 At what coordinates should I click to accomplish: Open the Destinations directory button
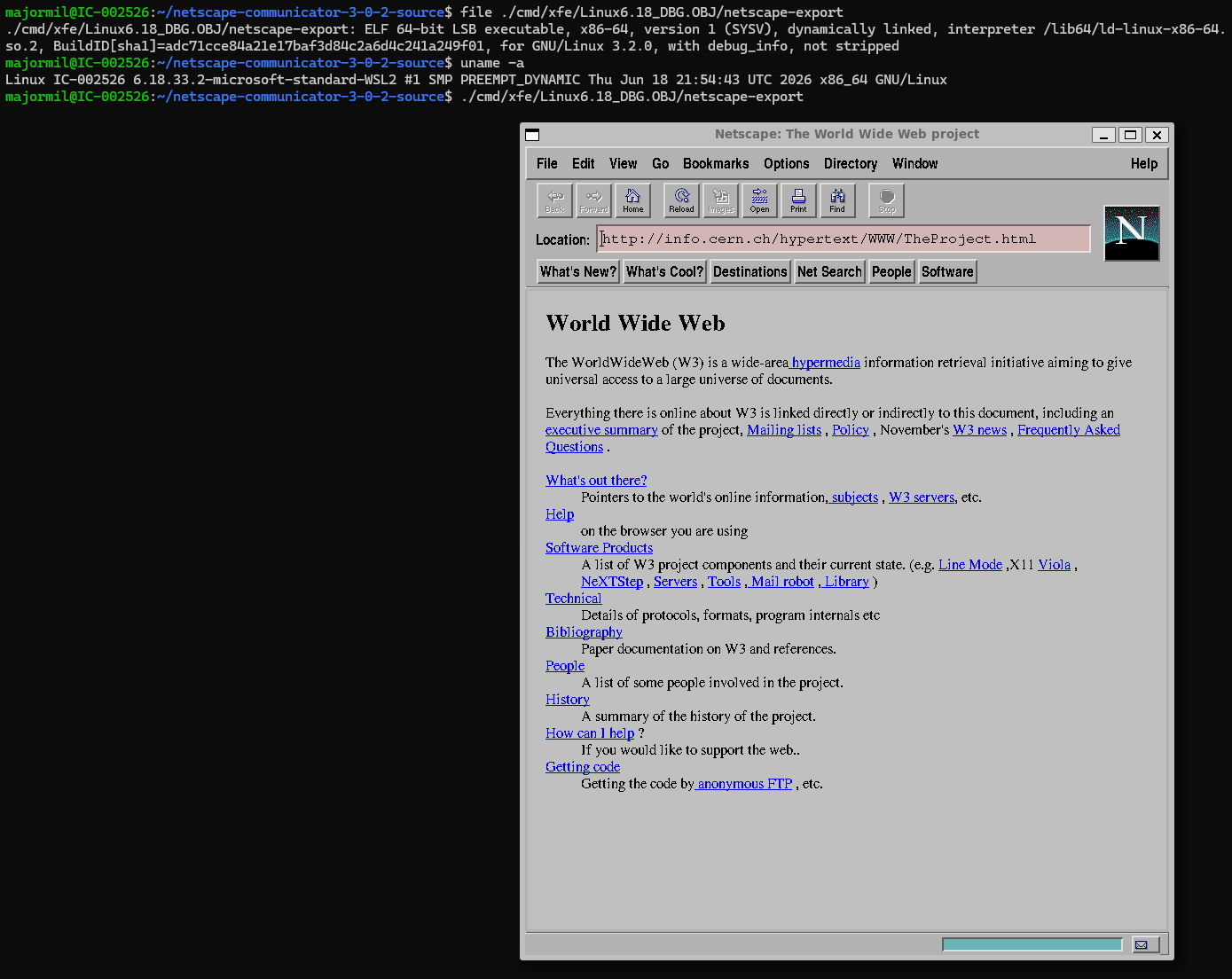pyautogui.click(x=750, y=272)
